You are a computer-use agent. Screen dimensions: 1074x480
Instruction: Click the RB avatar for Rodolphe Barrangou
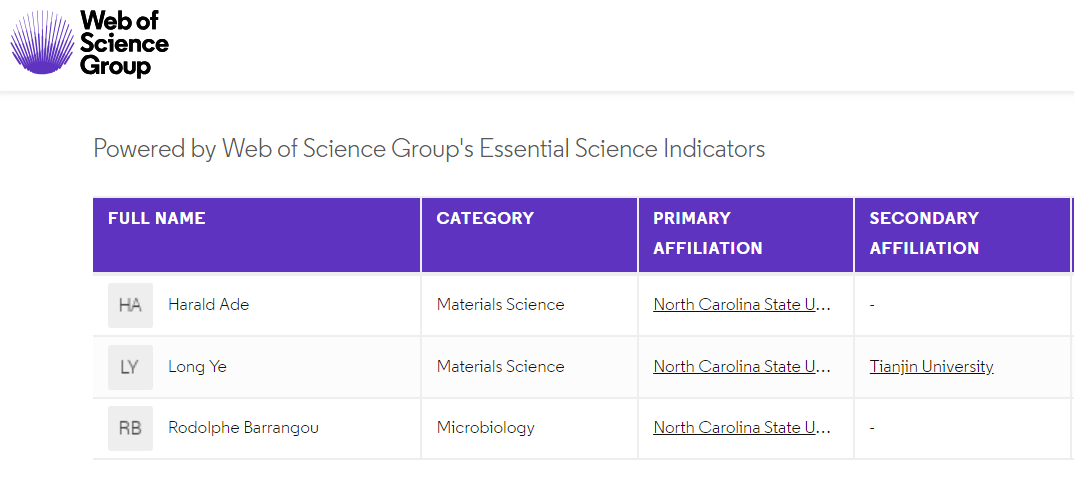(x=130, y=428)
